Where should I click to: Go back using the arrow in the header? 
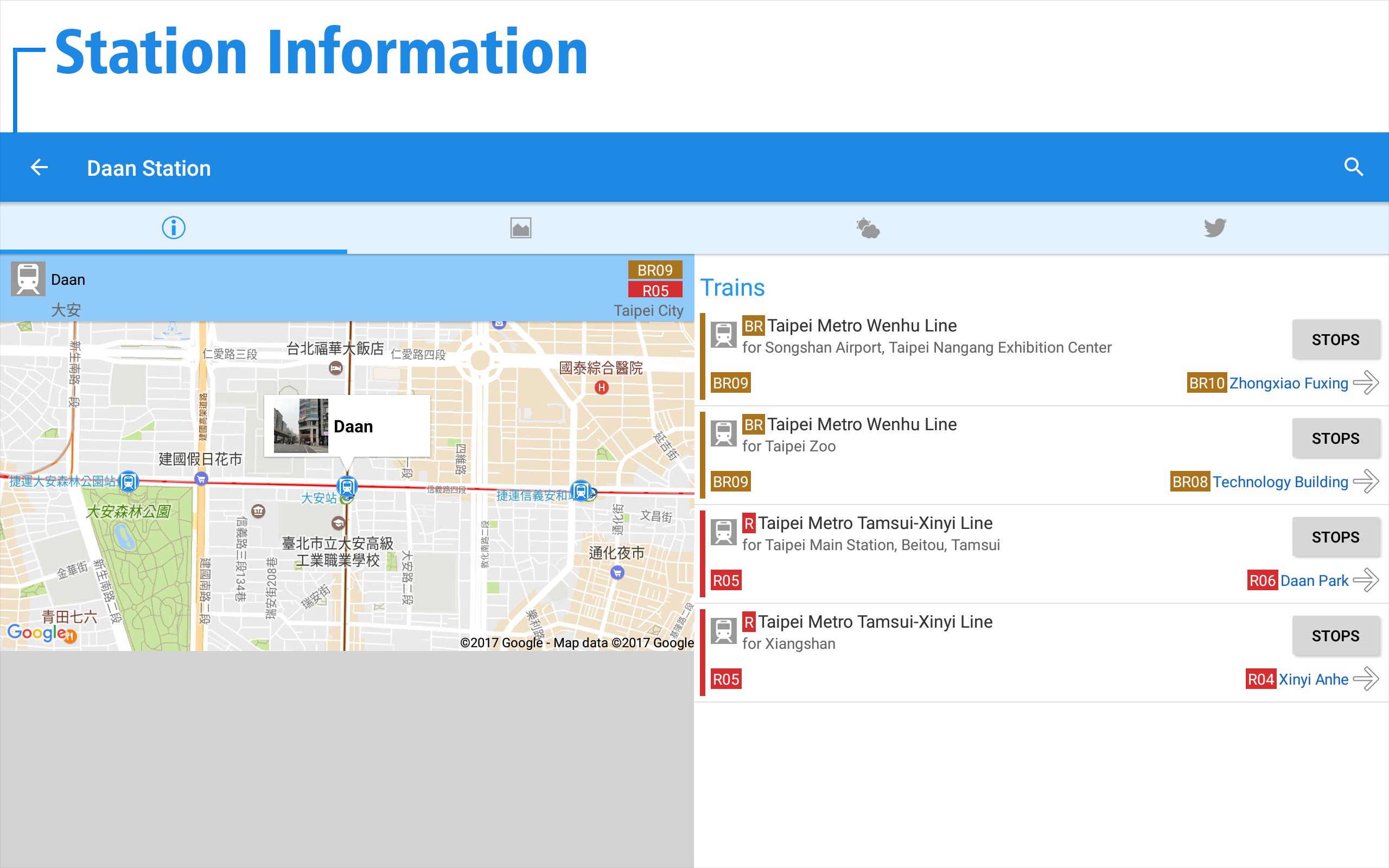coord(39,167)
